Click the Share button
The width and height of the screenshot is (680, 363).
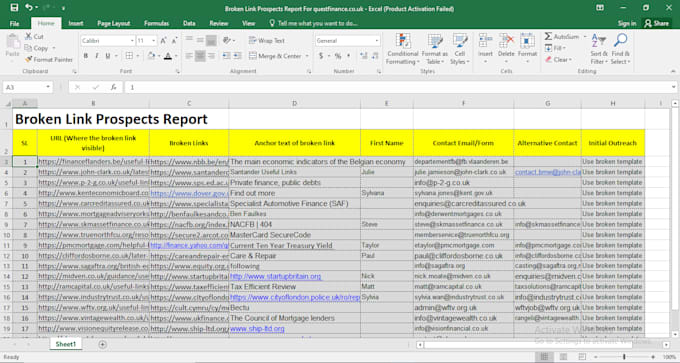[657, 23]
